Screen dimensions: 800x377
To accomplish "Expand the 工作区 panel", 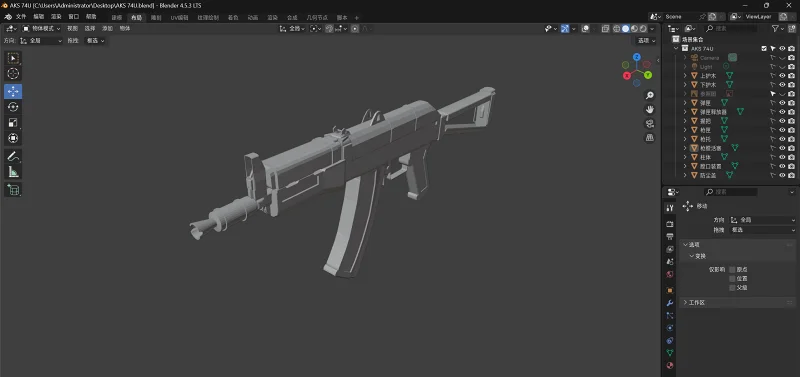I will tap(685, 303).
